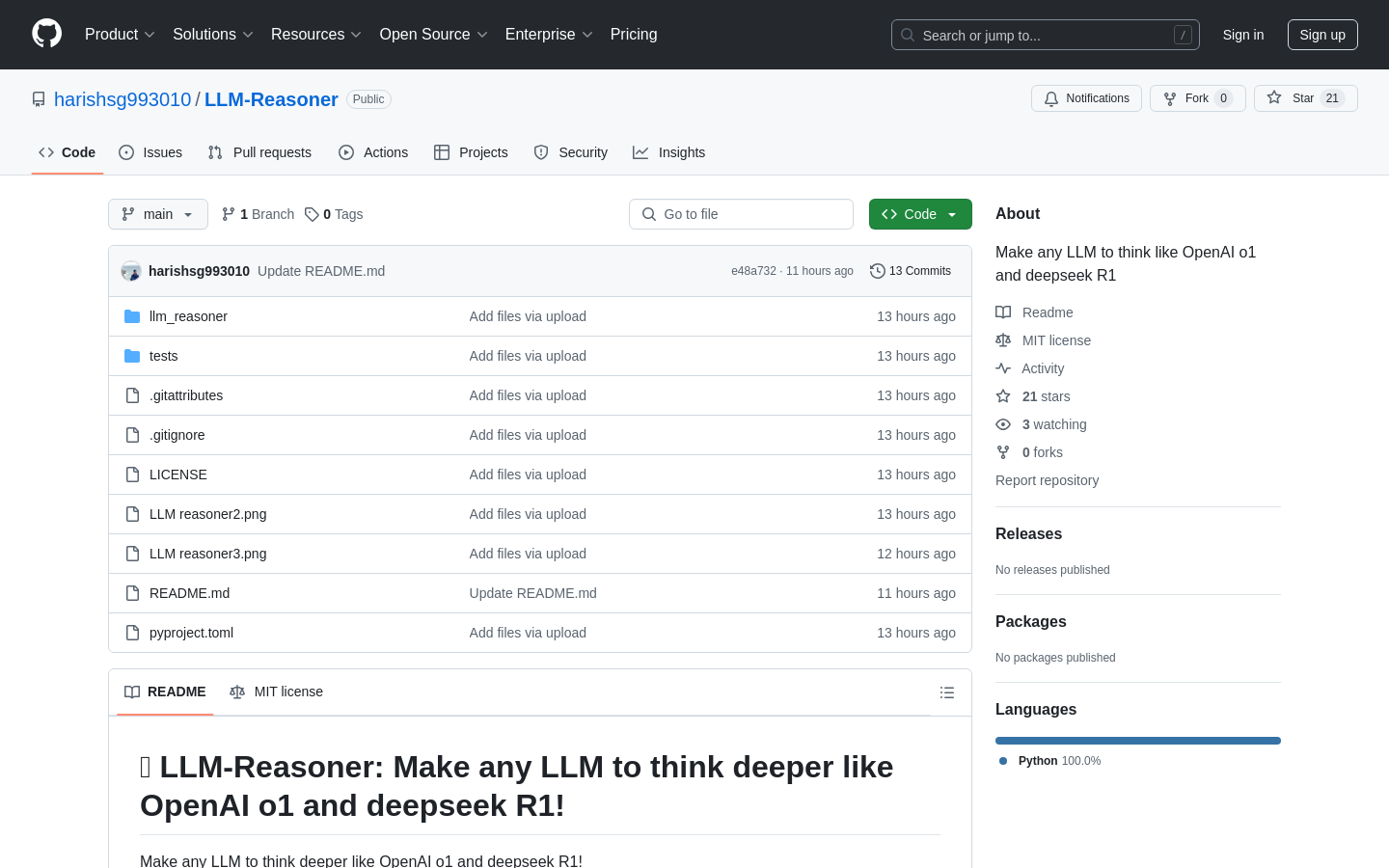Open the Packages heading link
The image size is (1389, 868).
tap(1031, 622)
